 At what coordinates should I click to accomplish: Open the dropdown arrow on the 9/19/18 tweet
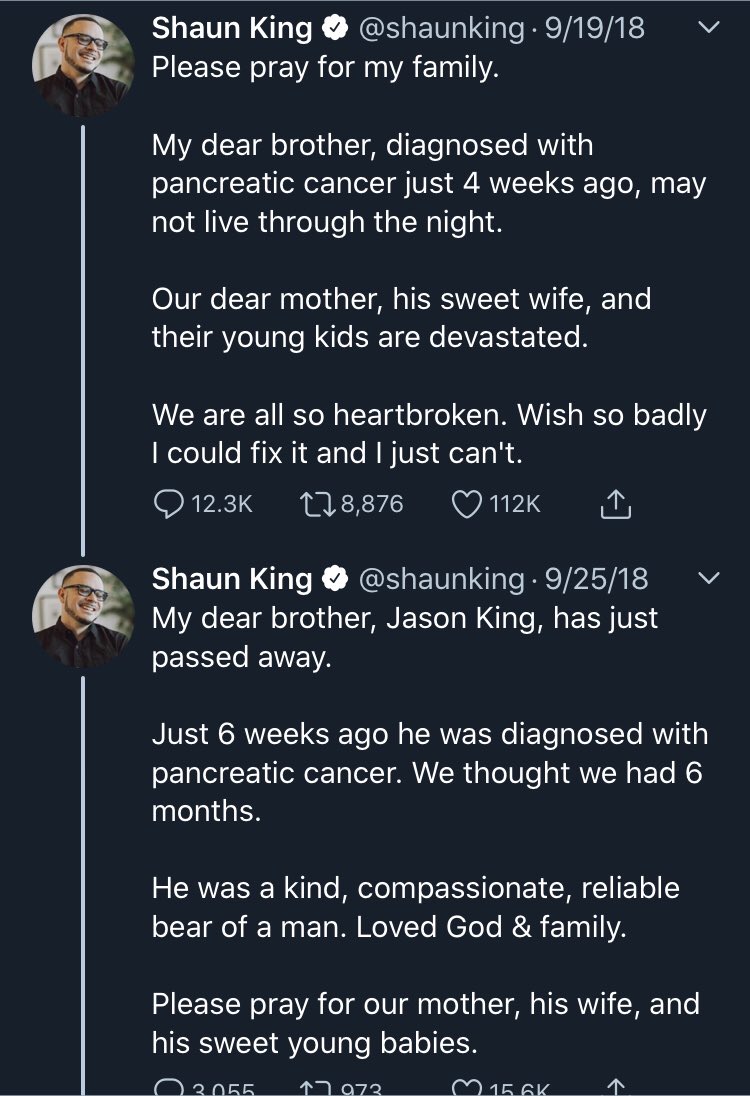click(x=706, y=30)
